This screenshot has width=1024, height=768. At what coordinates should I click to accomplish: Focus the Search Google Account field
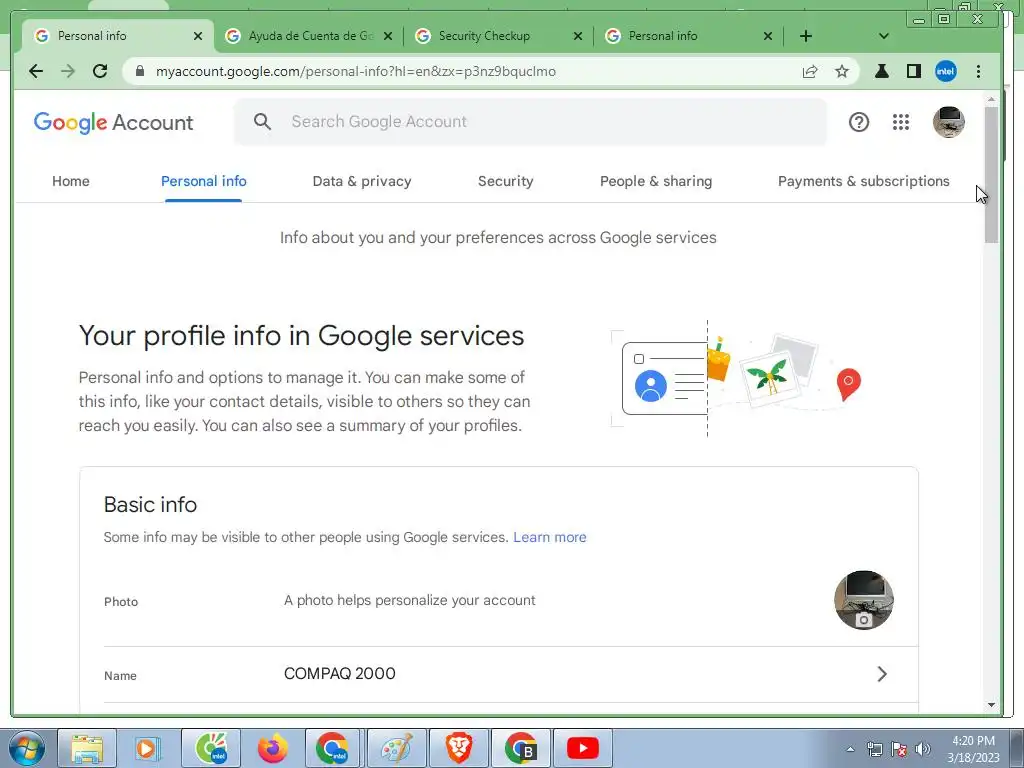(530, 121)
